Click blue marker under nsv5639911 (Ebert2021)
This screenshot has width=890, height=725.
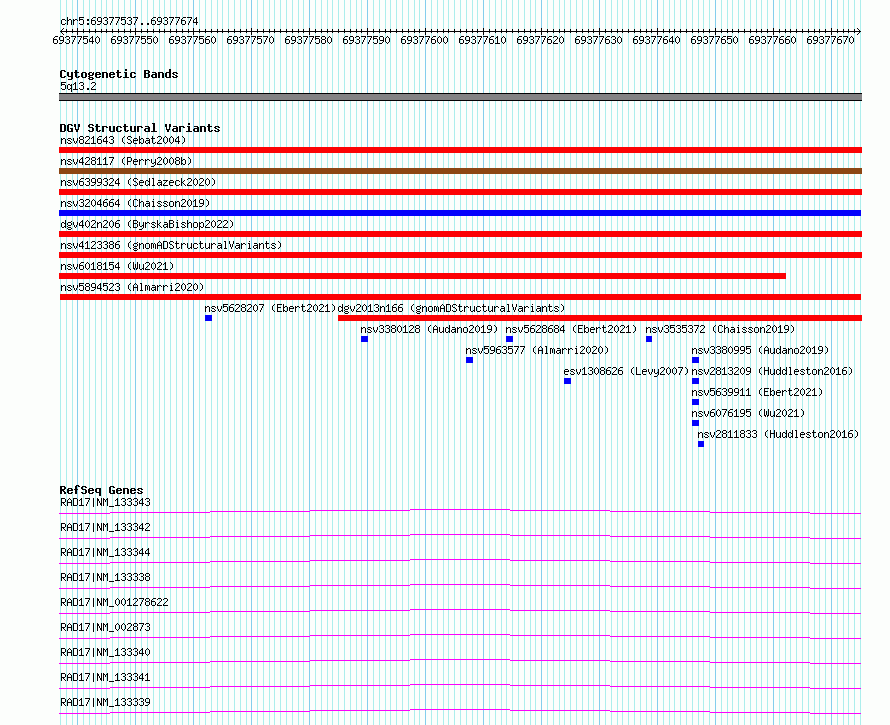[x=695, y=402]
